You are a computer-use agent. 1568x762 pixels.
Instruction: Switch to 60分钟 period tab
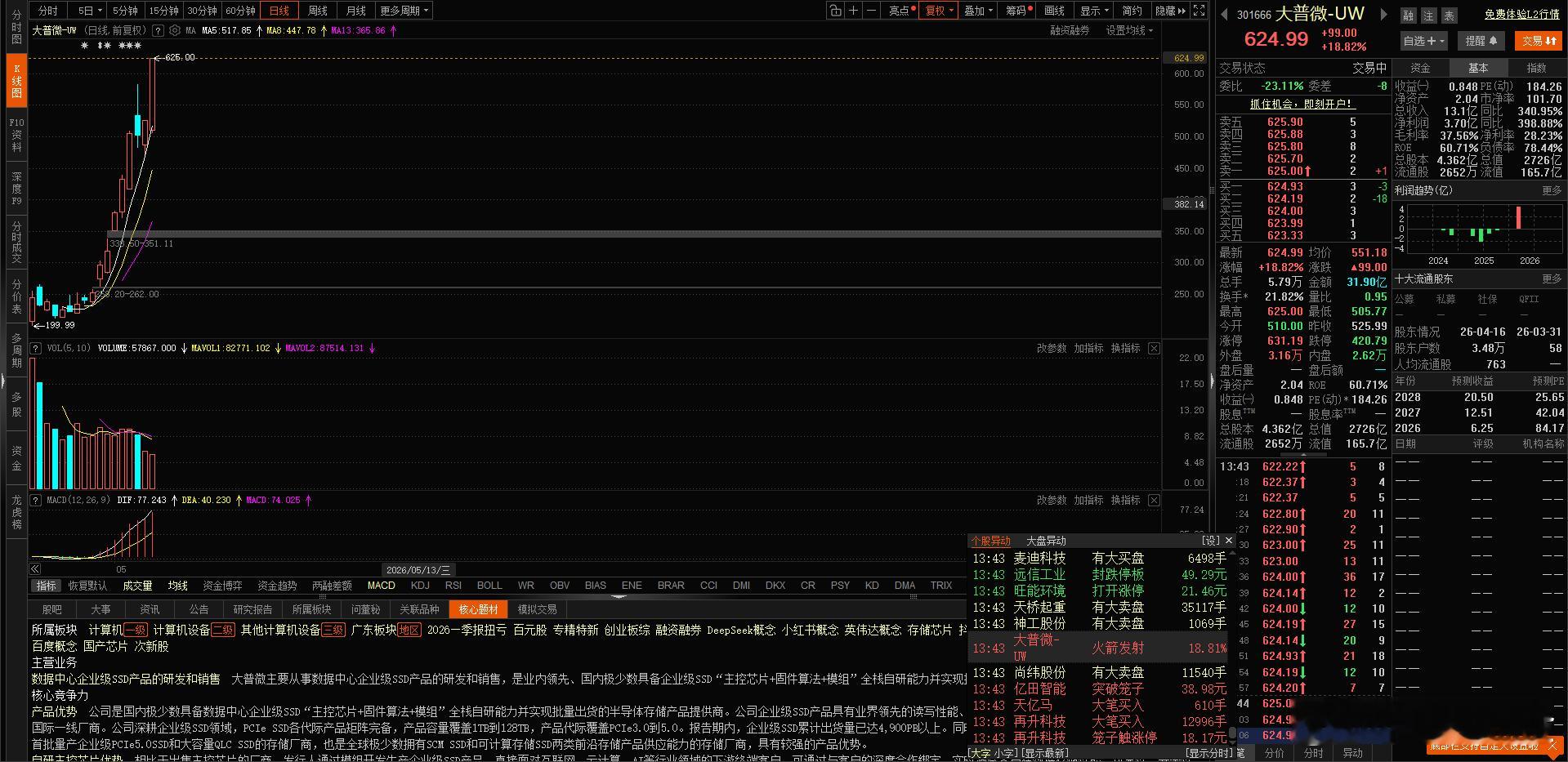point(240,11)
